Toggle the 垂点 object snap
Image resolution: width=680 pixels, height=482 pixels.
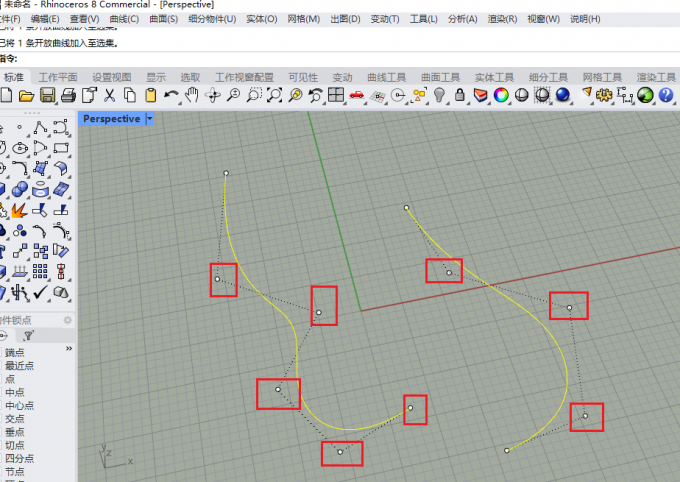tap(15, 432)
